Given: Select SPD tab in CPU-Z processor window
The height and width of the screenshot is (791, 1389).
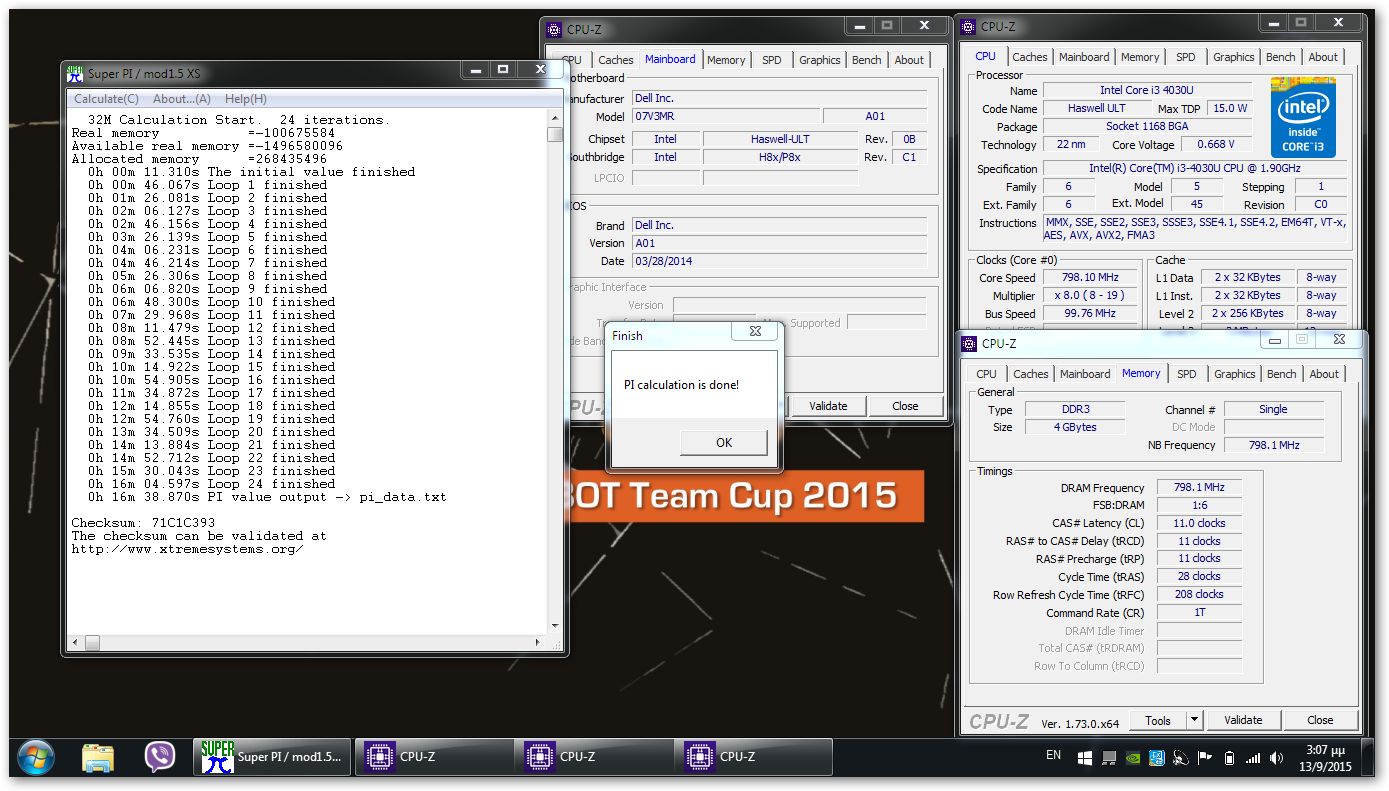Looking at the screenshot, I should pyautogui.click(x=1186, y=57).
